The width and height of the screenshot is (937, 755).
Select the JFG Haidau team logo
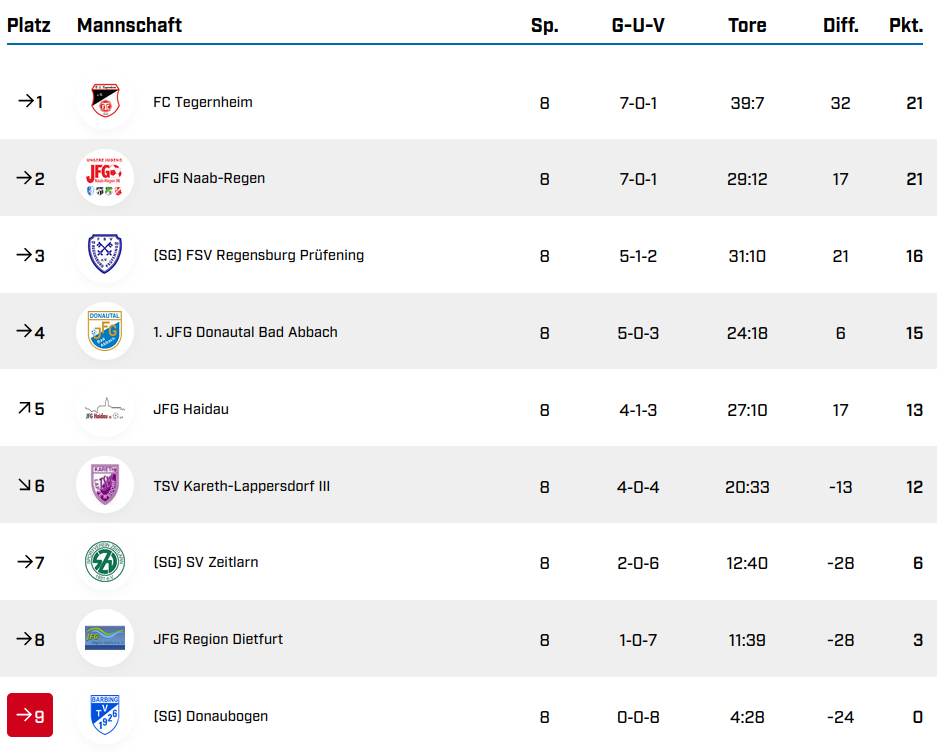[105, 409]
